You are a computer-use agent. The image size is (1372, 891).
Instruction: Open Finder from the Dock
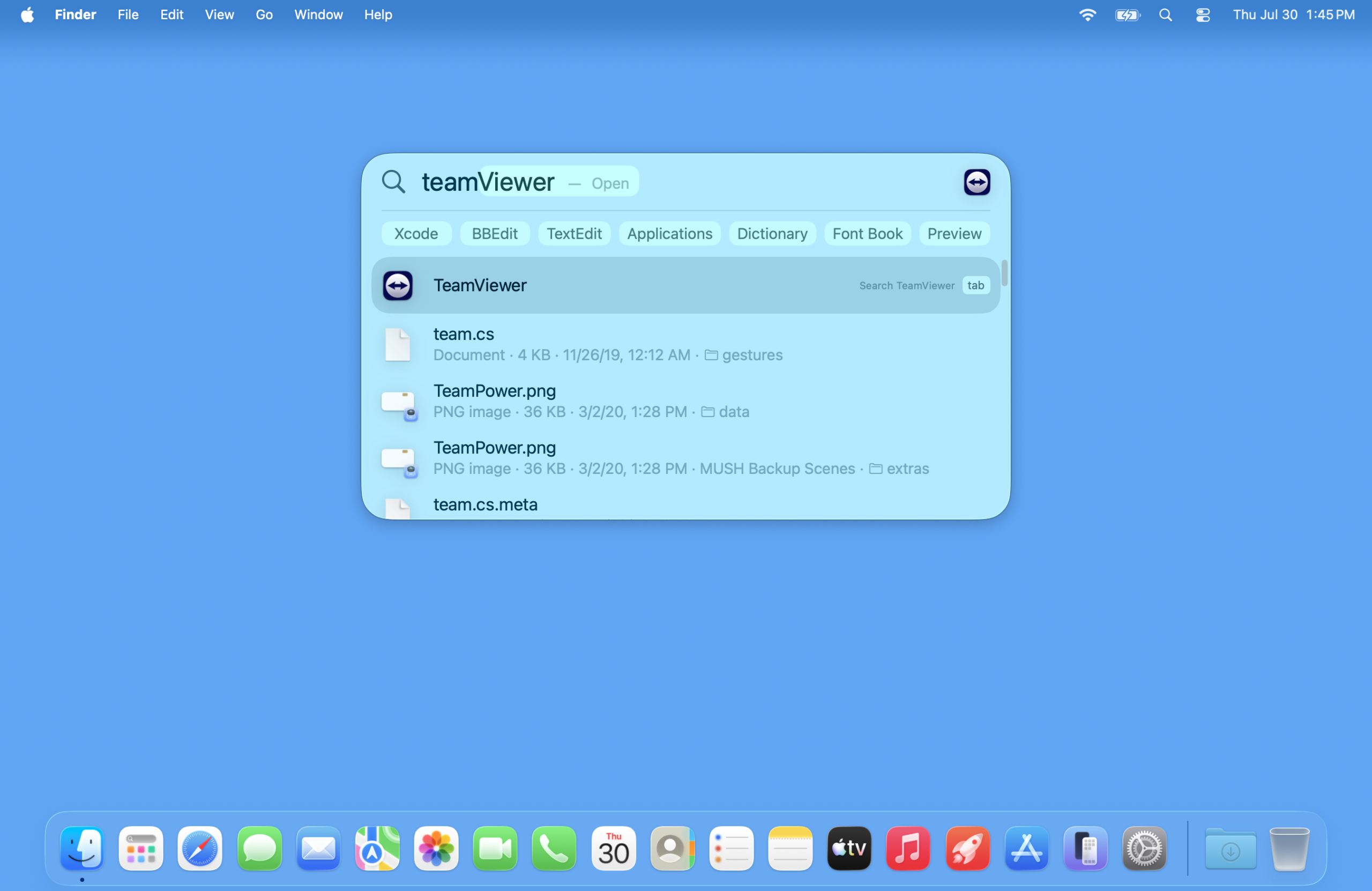pos(82,848)
